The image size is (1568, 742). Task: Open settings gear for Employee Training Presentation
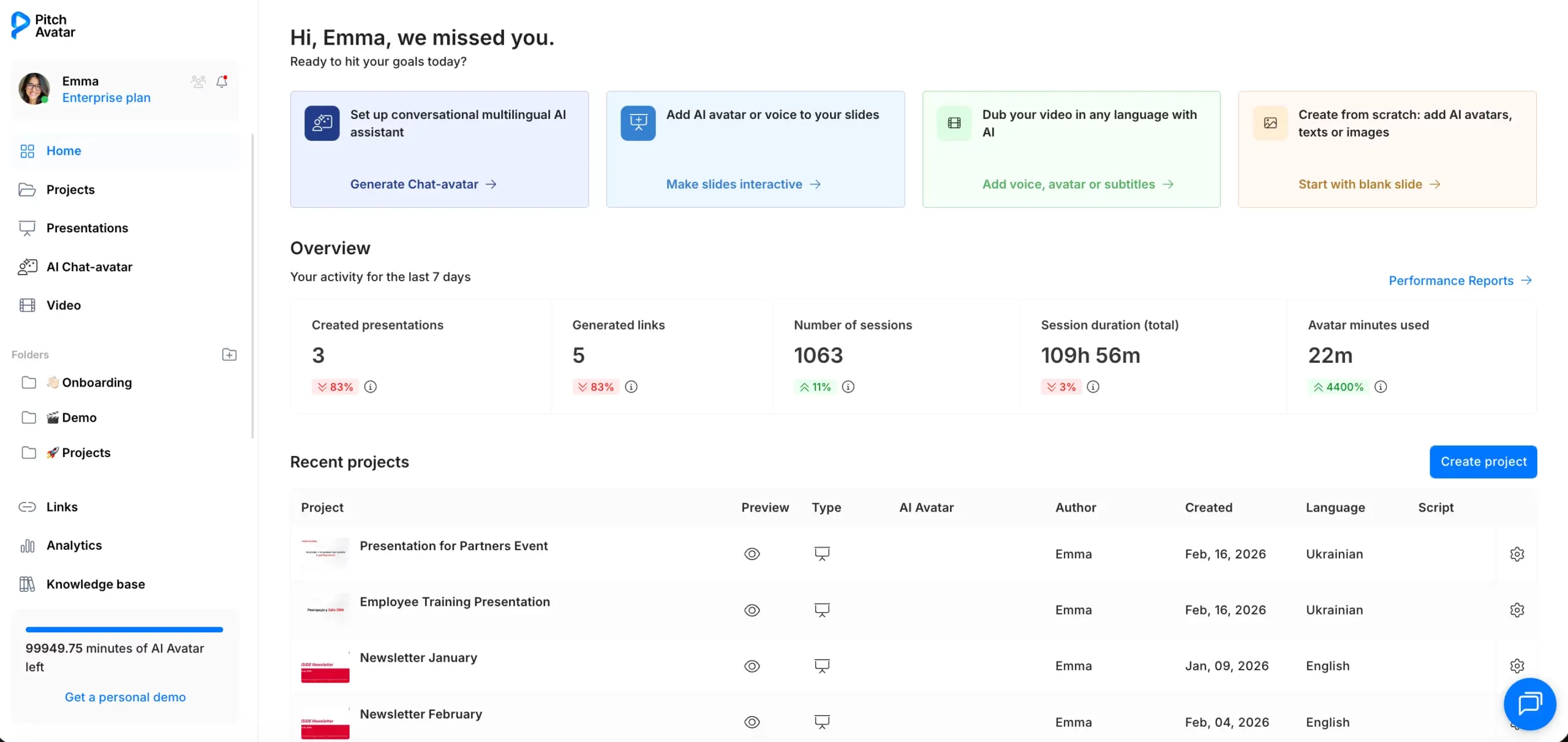click(1517, 610)
